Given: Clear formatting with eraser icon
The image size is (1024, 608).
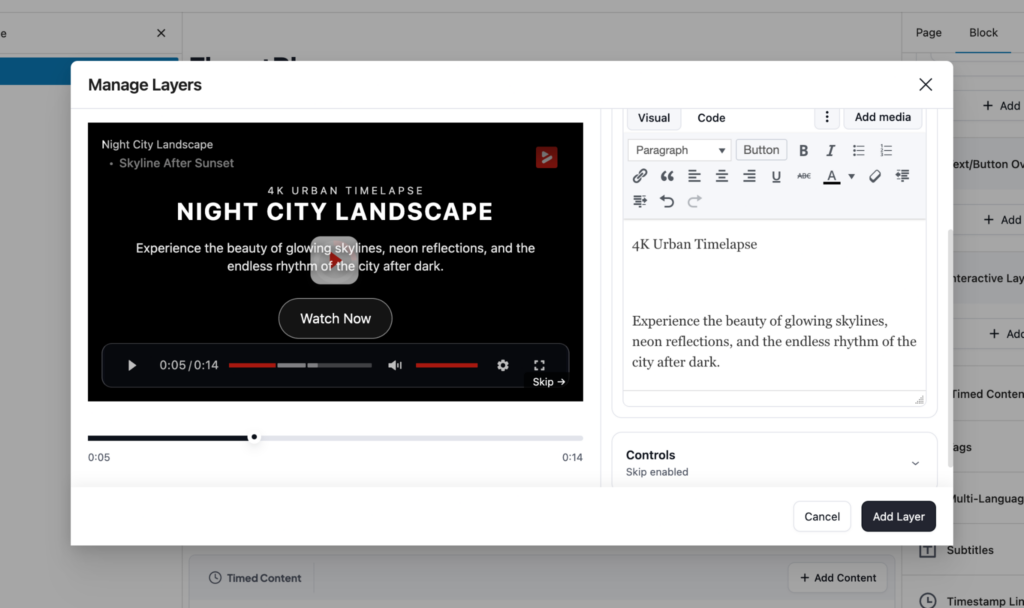Looking at the screenshot, I should [874, 176].
